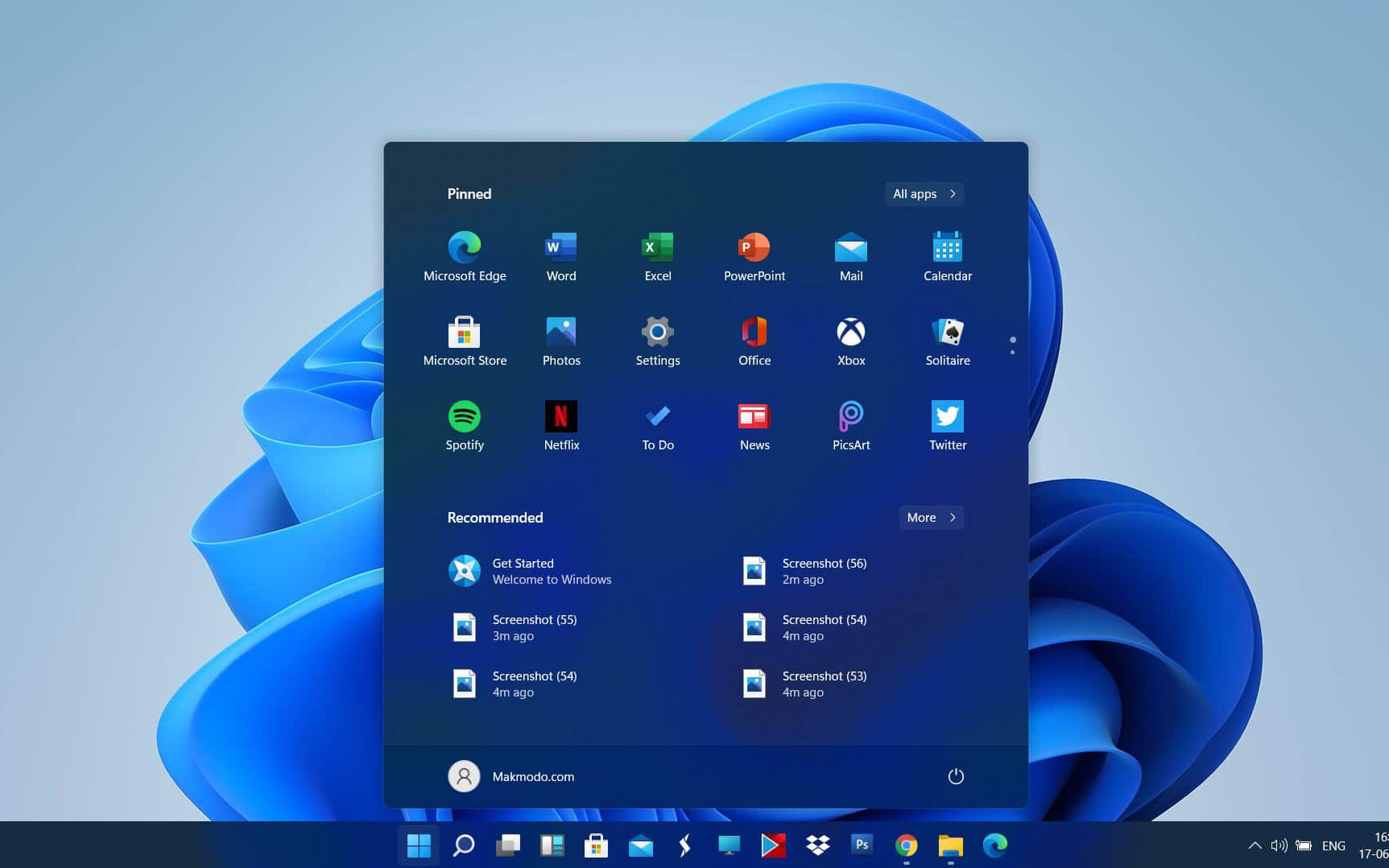Screen dimensions: 1389x868
Task: Open Search from the taskbar
Action: (x=464, y=845)
